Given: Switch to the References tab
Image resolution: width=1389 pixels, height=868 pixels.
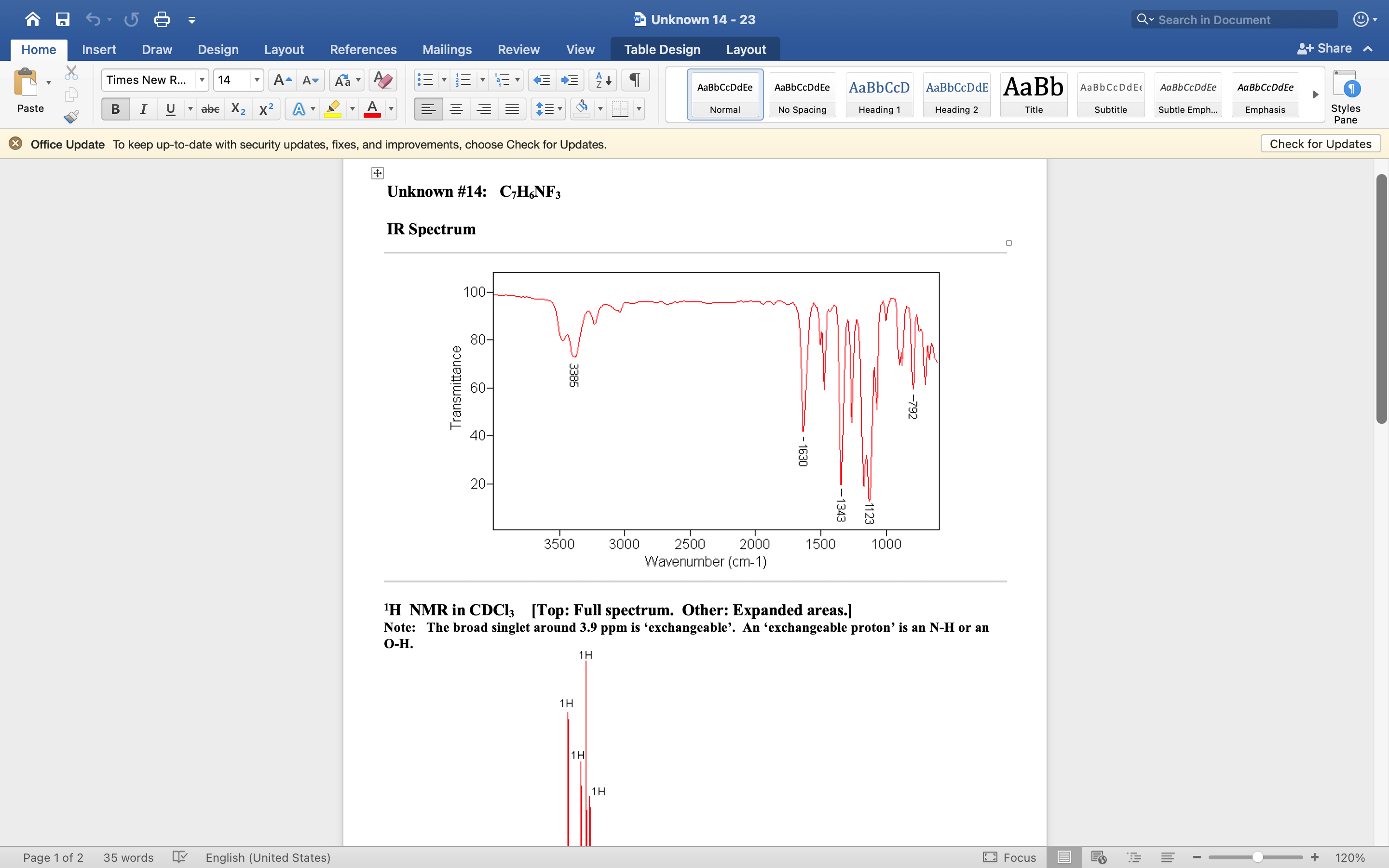Looking at the screenshot, I should (x=363, y=49).
